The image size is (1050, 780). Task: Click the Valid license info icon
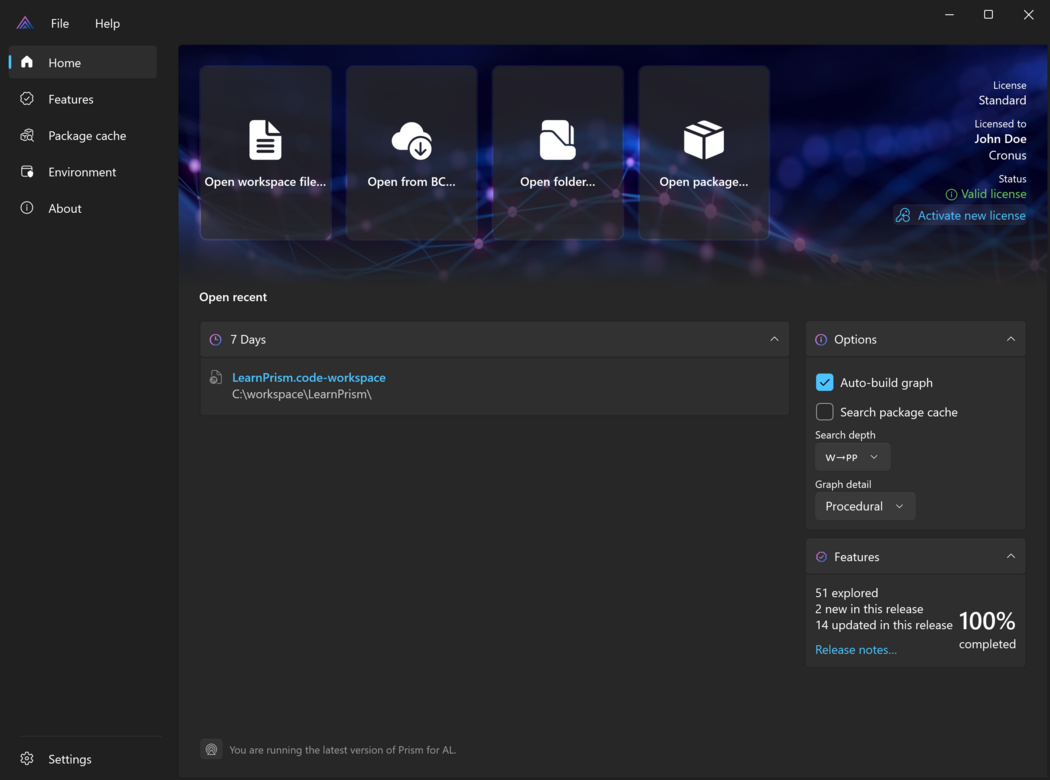951,194
